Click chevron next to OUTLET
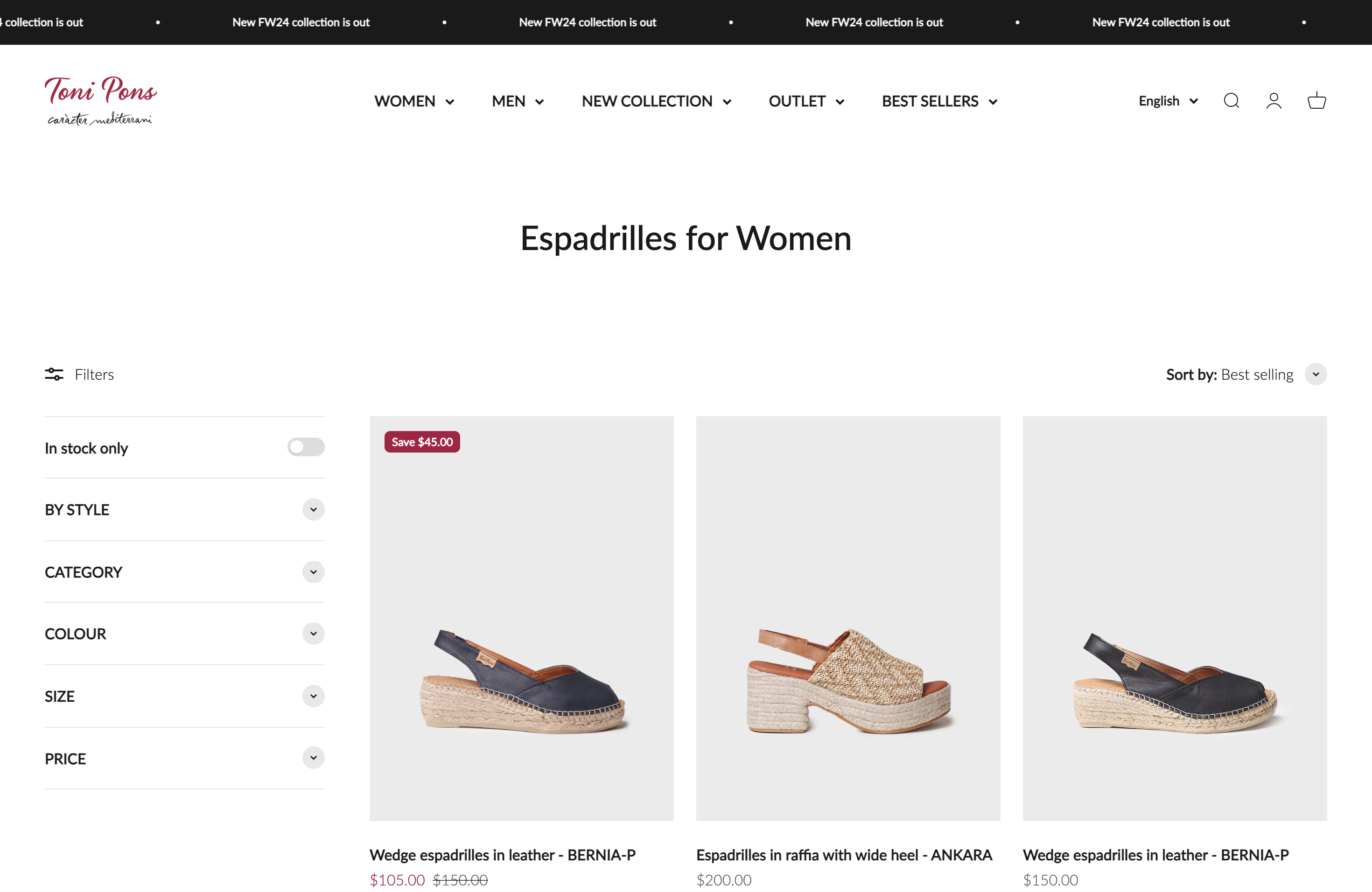Image resolution: width=1372 pixels, height=892 pixels. point(840,102)
